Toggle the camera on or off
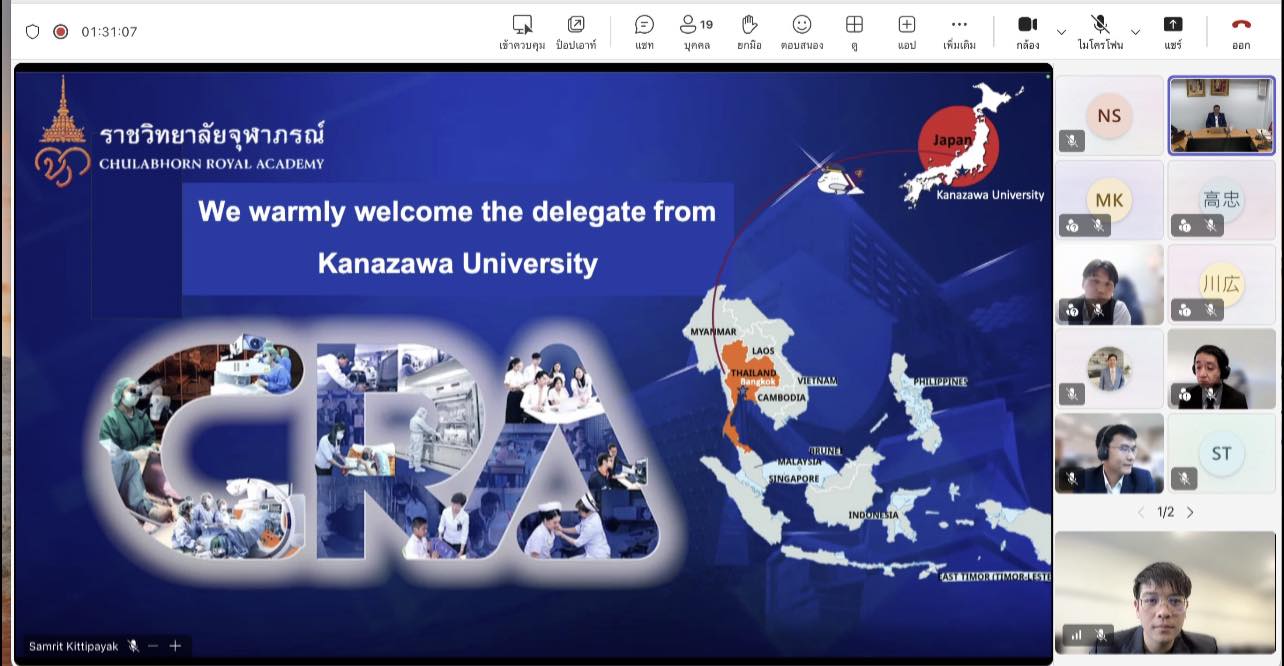Screen dimensions: 1284x666 pyautogui.click(x=1027, y=31)
